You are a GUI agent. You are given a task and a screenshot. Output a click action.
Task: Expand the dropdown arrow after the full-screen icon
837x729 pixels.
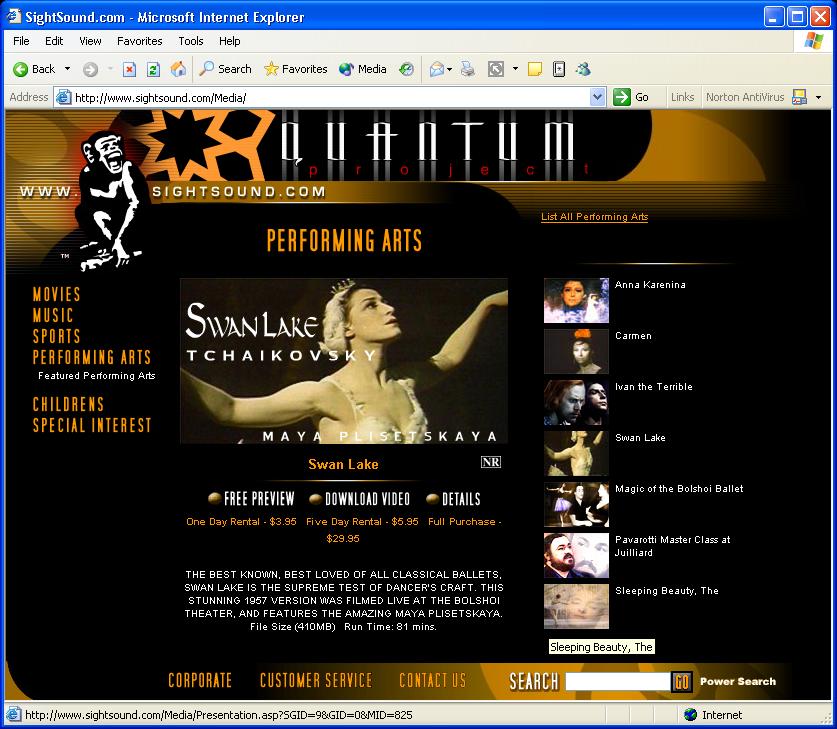[515, 69]
